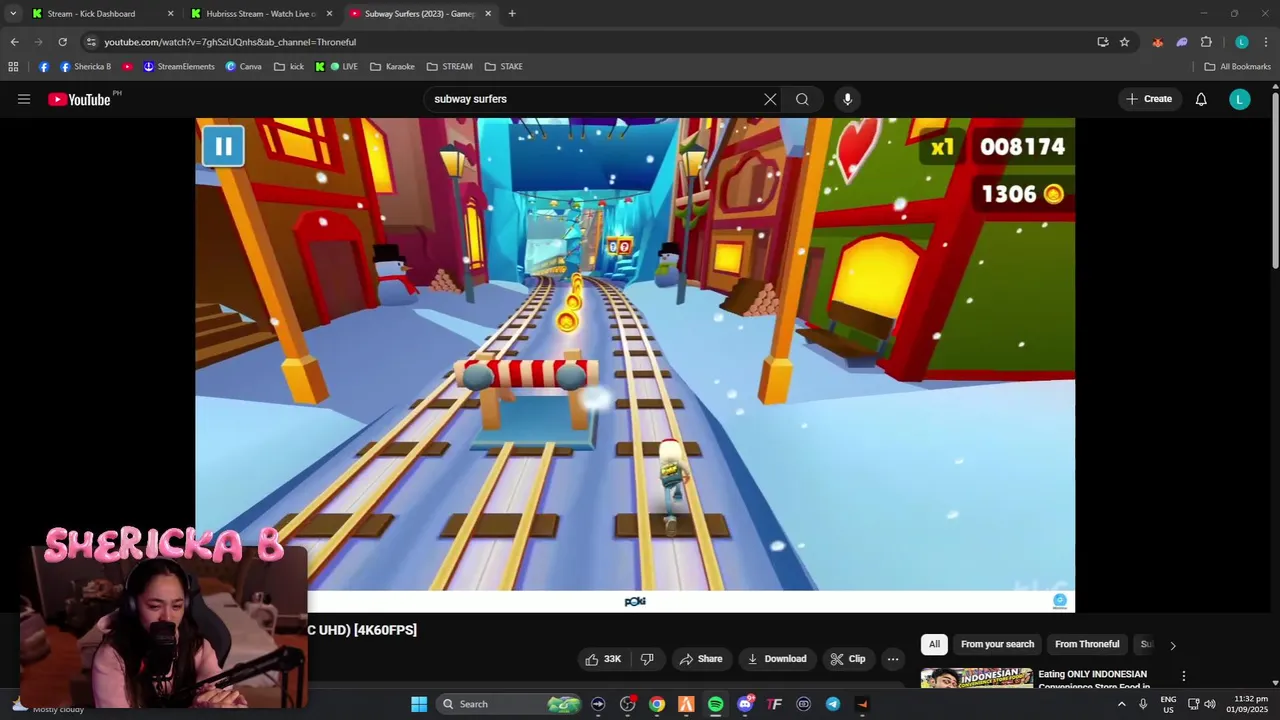Open more actions ellipsis below video
This screenshot has height=720, width=1280.
(x=893, y=659)
